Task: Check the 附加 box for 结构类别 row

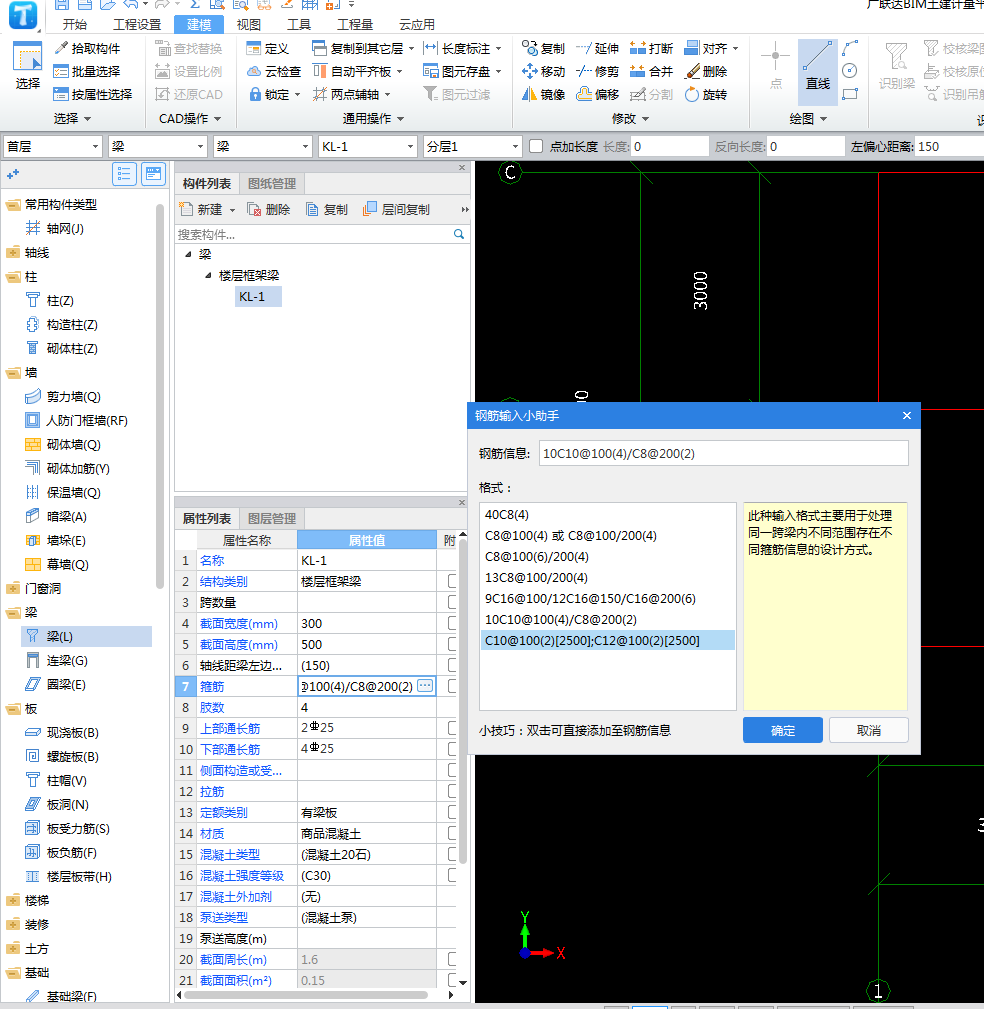Action: tap(452, 581)
